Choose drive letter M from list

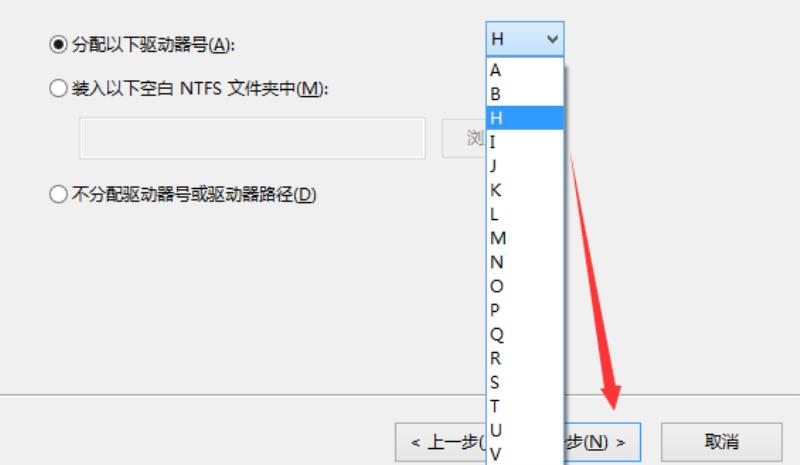click(x=525, y=238)
